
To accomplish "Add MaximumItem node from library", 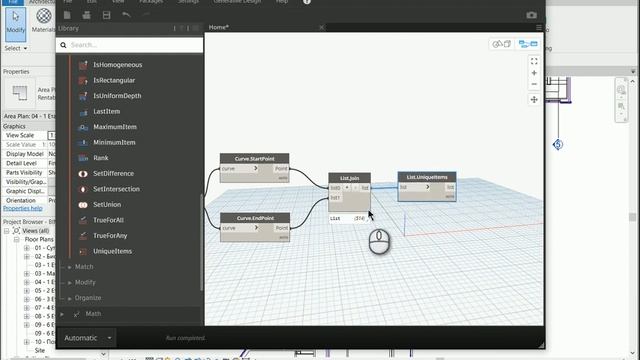I will tap(115, 127).
